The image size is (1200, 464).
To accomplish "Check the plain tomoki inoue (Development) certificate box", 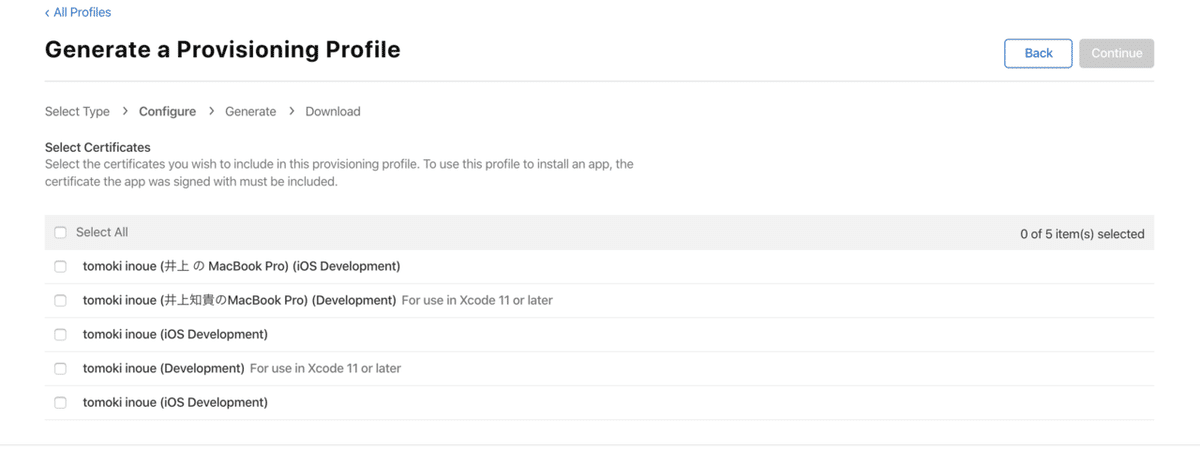I will click(60, 369).
